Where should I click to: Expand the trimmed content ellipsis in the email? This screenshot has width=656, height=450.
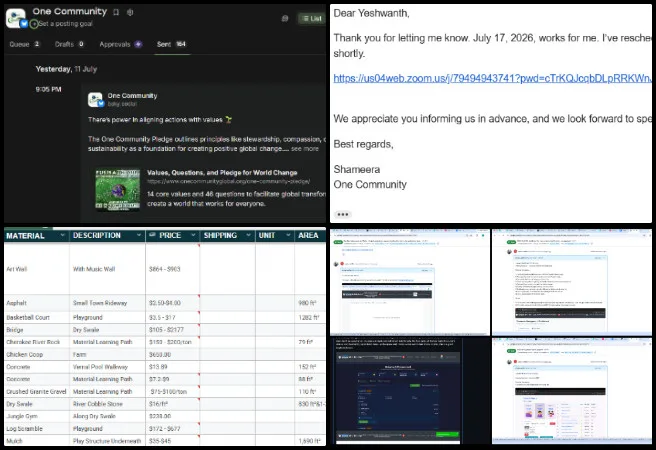(343, 215)
